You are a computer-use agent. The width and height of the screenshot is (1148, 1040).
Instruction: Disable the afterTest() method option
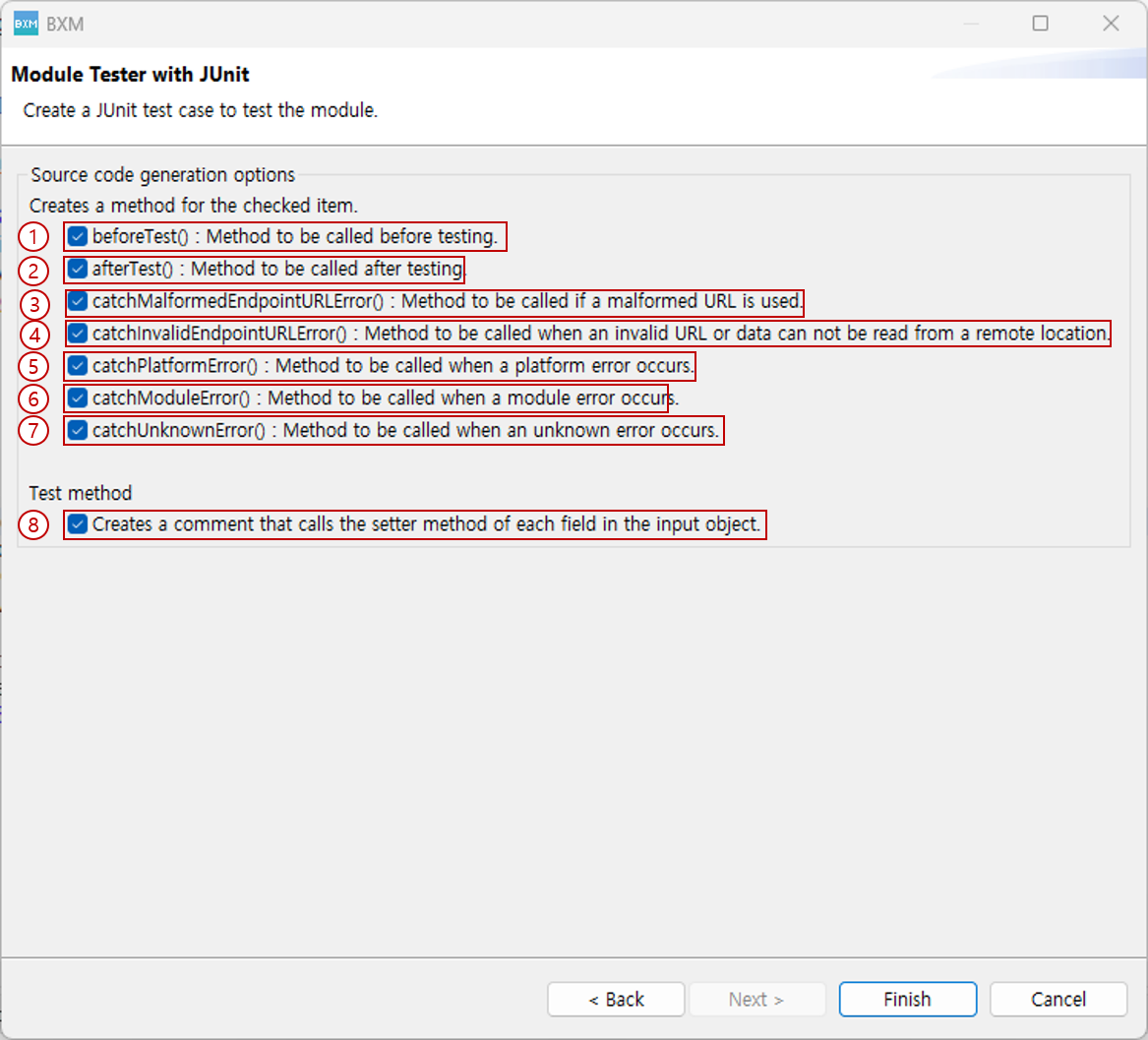click(78, 269)
